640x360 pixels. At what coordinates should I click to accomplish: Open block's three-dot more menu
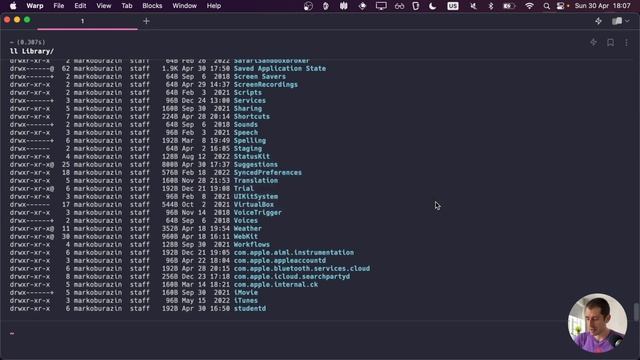tap(627, 42)
